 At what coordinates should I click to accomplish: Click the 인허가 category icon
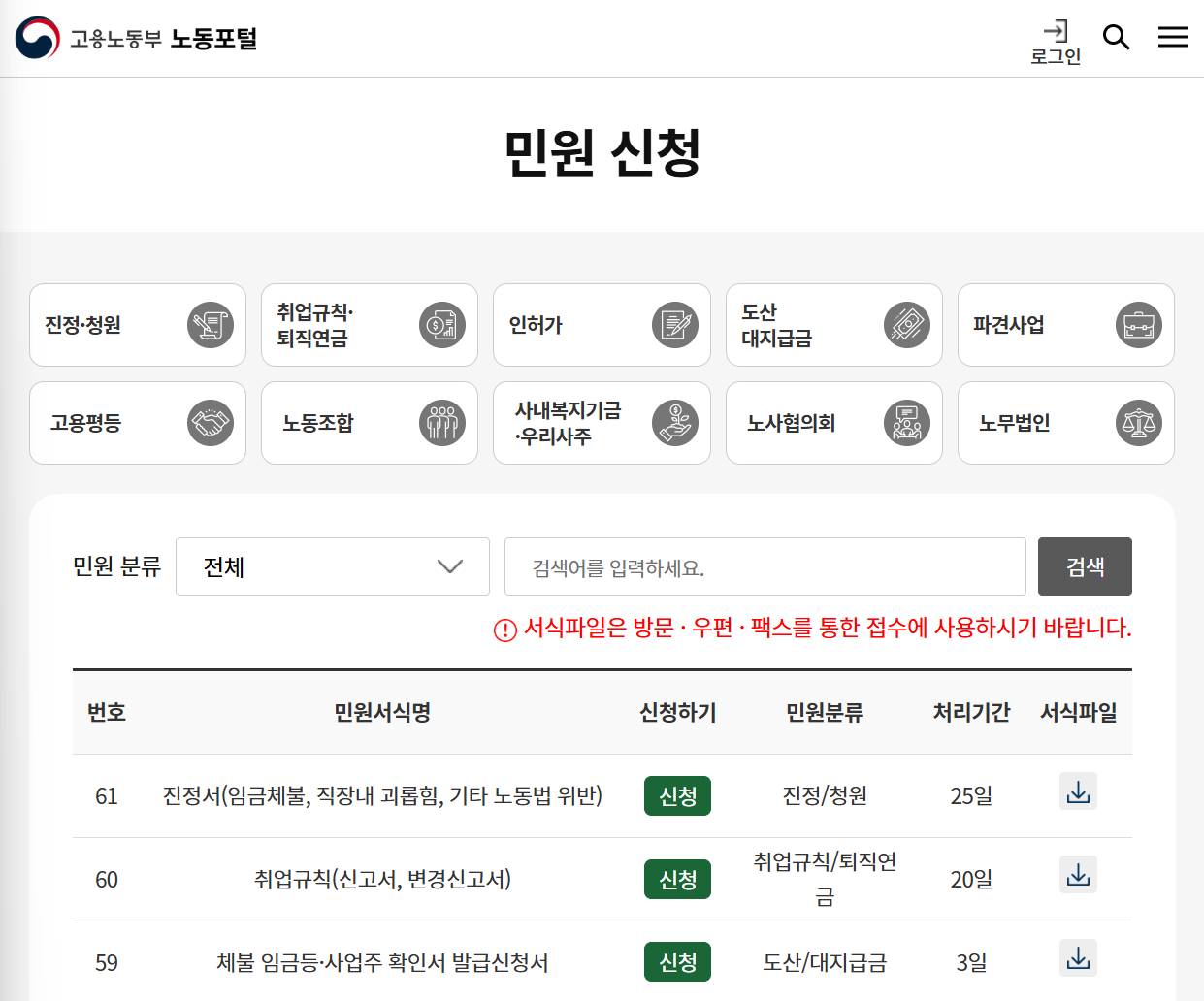click(x=674, y=325)
